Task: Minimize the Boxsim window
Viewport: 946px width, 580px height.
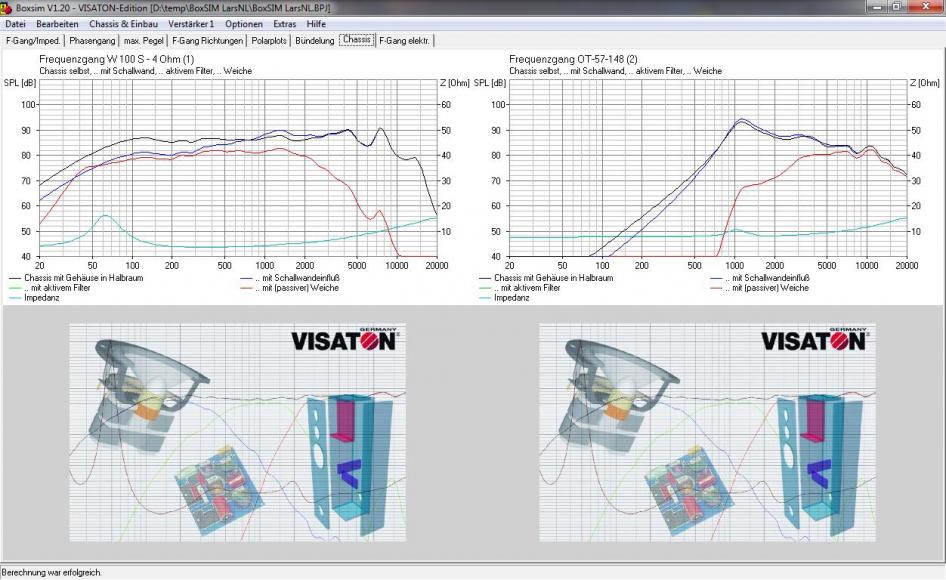Action: pos(877,7)
